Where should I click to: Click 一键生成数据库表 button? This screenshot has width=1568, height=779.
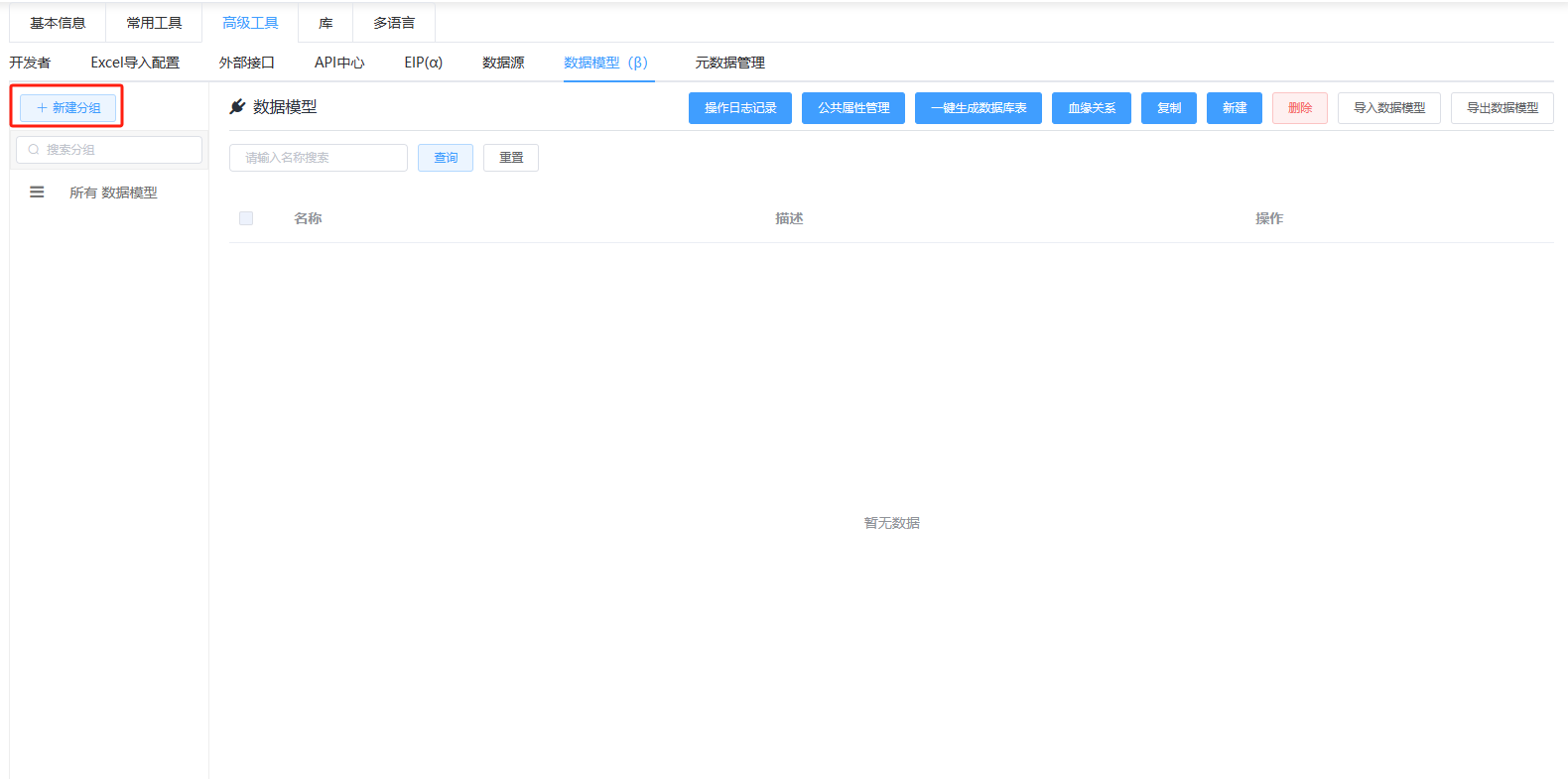click(979, 108)
